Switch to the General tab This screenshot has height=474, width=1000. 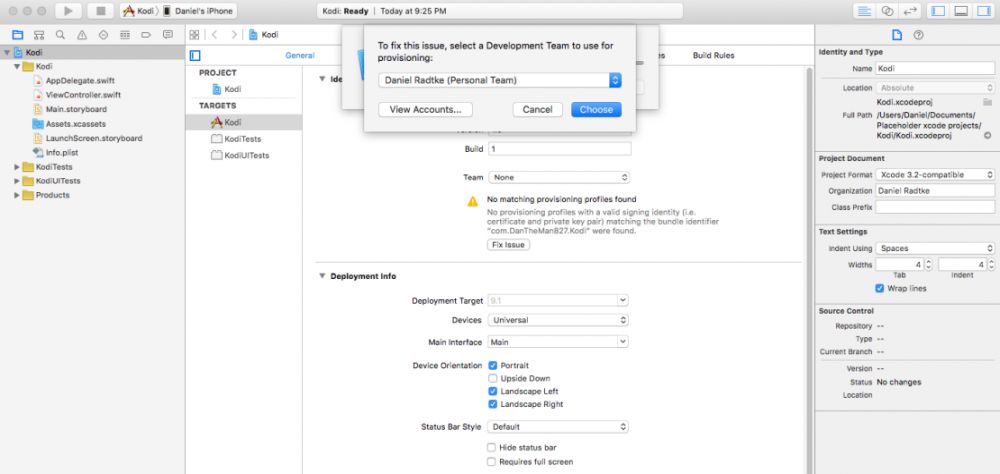(x=300, y=56)
